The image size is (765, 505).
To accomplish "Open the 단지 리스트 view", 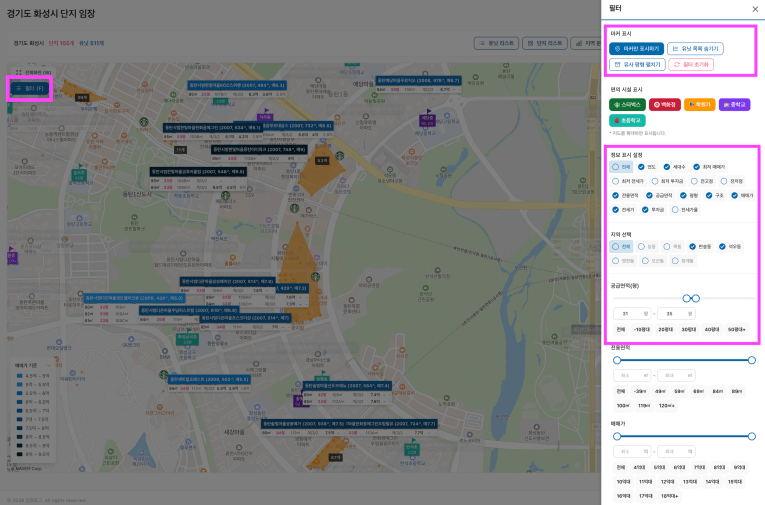I will pyautogui.click(x=544, y=44).
